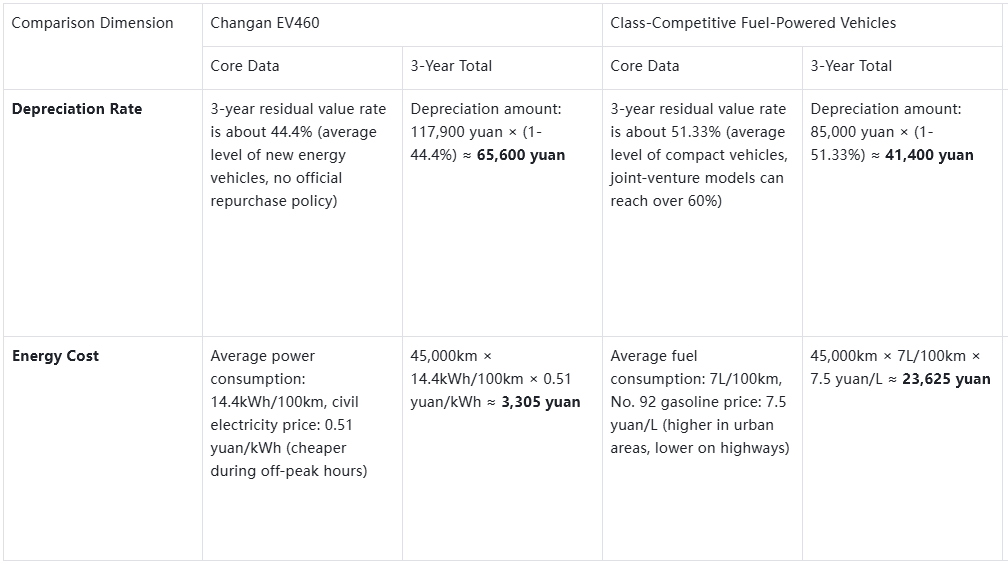This screenshot has width=1008, height=564.
Task: Select the "Changan EV460" column header
Action: point(265,23)
